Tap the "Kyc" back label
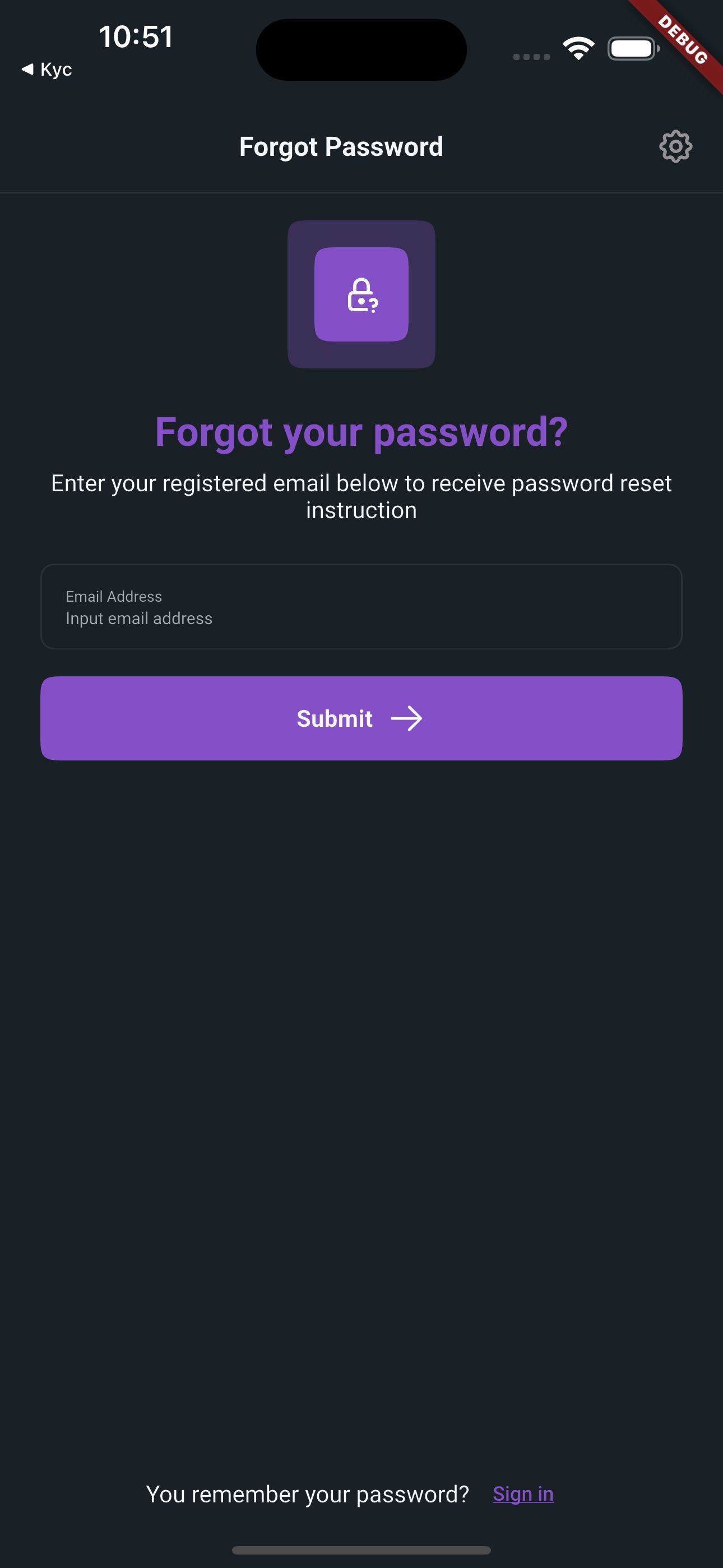This screenshot has width=723, height=1568. (56, 70)
